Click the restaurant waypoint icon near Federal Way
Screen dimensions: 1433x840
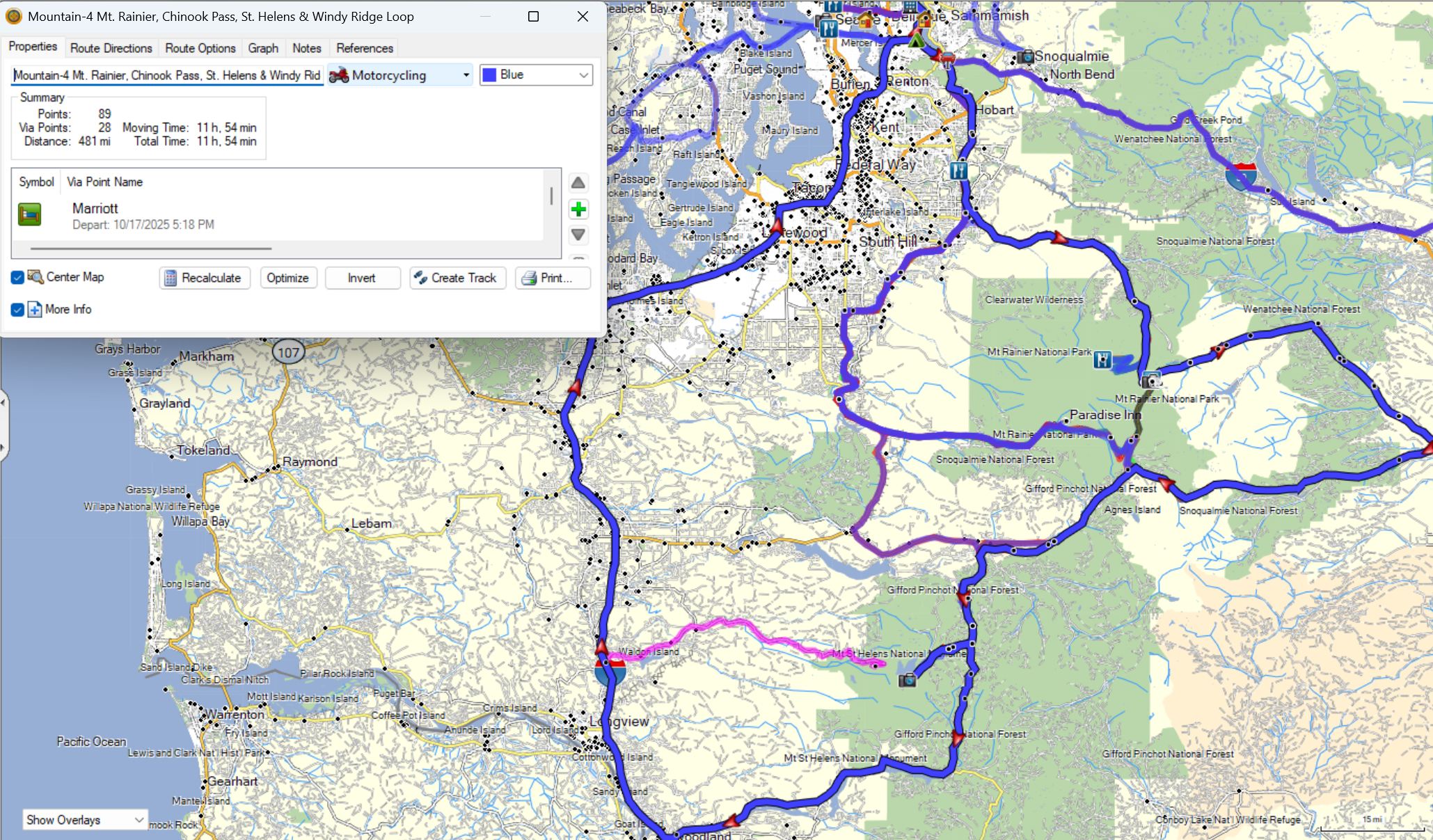point(958,170)
